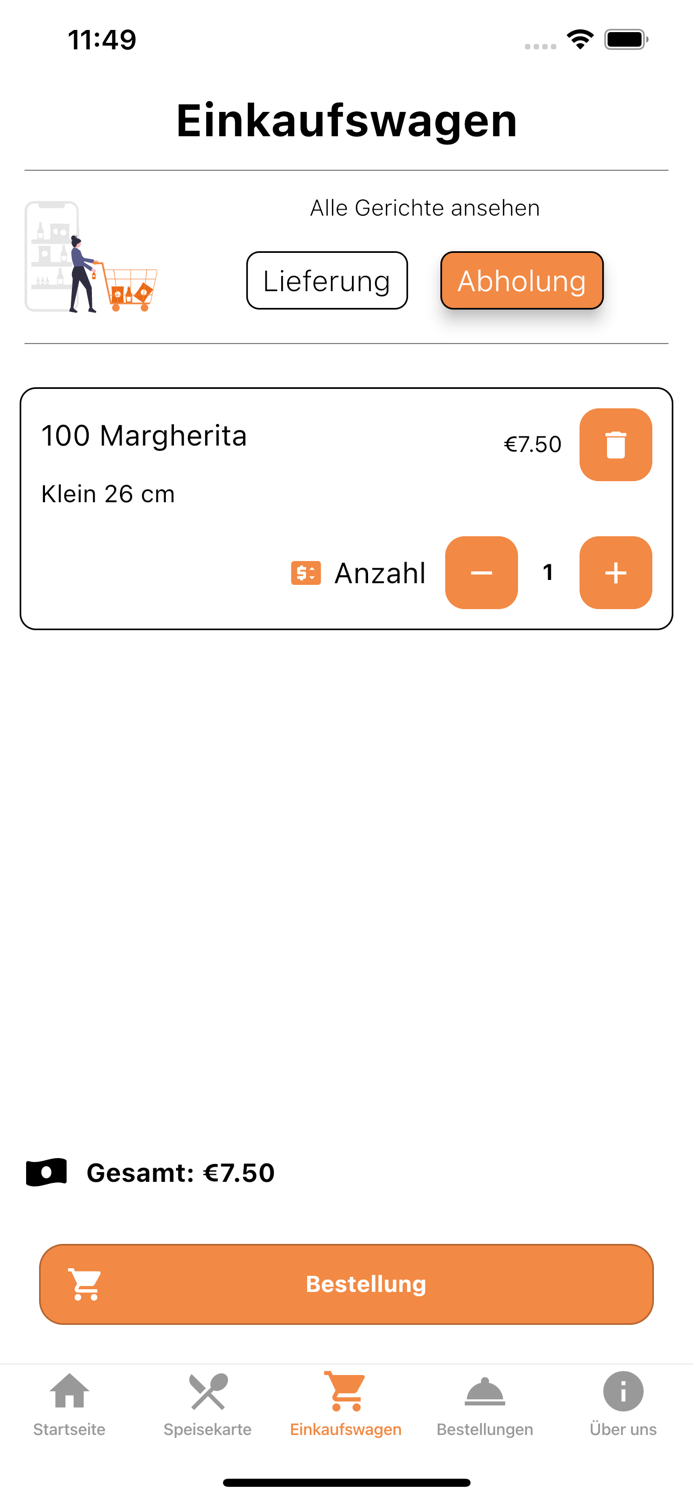
Task: Tap the Über uns info icon
Action: pos(623,1391)
